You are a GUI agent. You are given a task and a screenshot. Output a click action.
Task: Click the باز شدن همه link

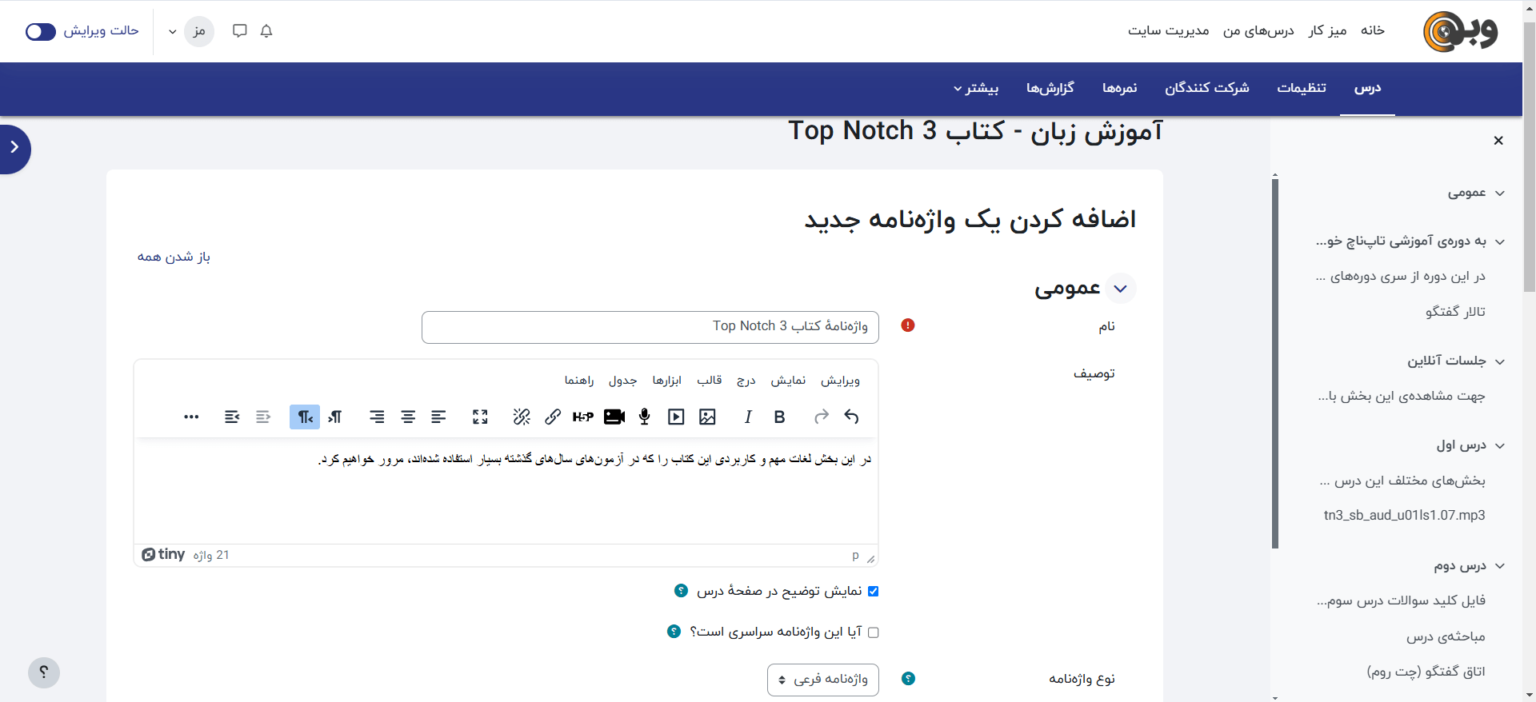pyautogui.click(x=174, y=257)
